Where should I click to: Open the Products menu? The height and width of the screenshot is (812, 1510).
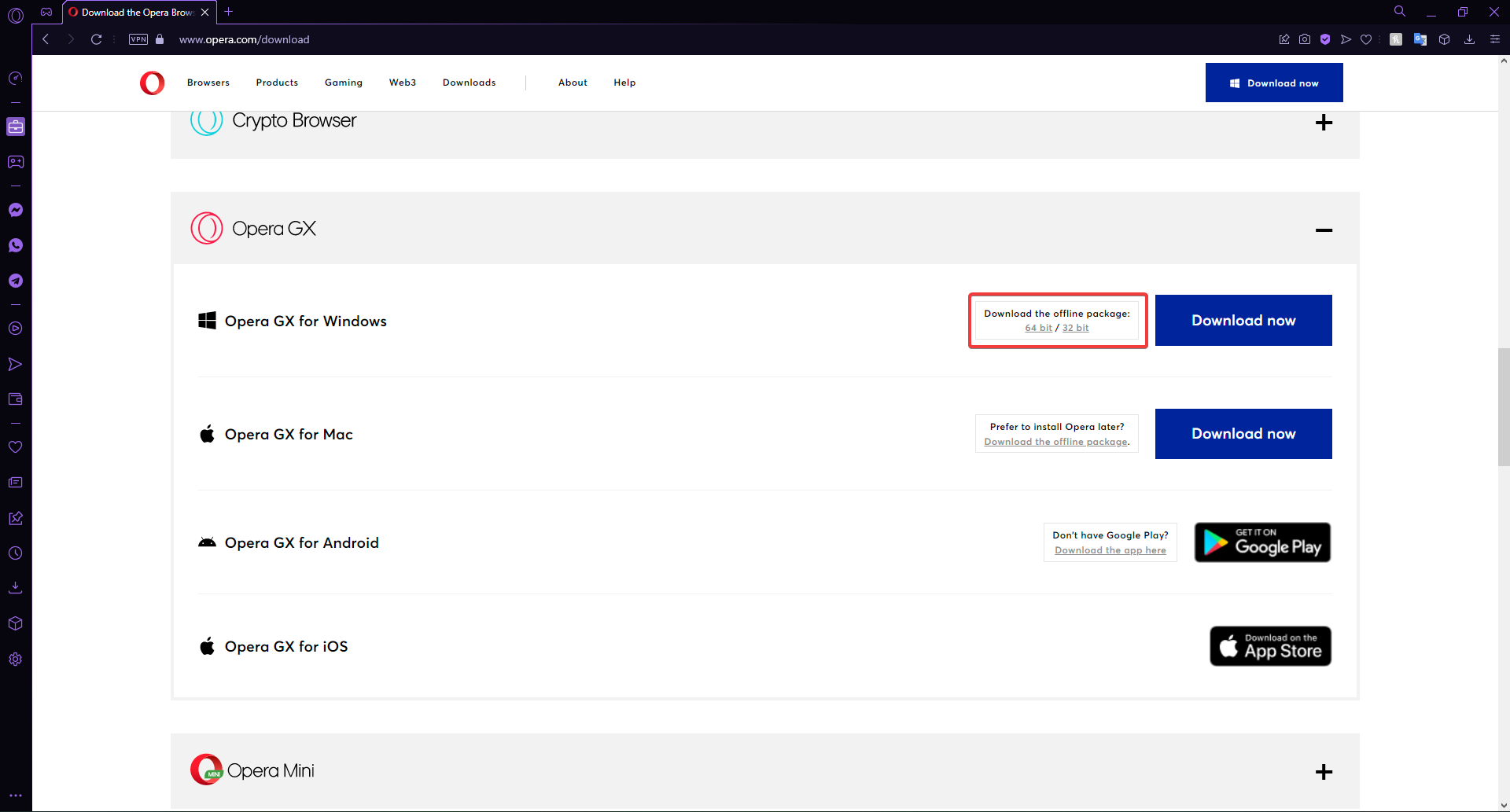pyautogui.click(x=277, y=83)
